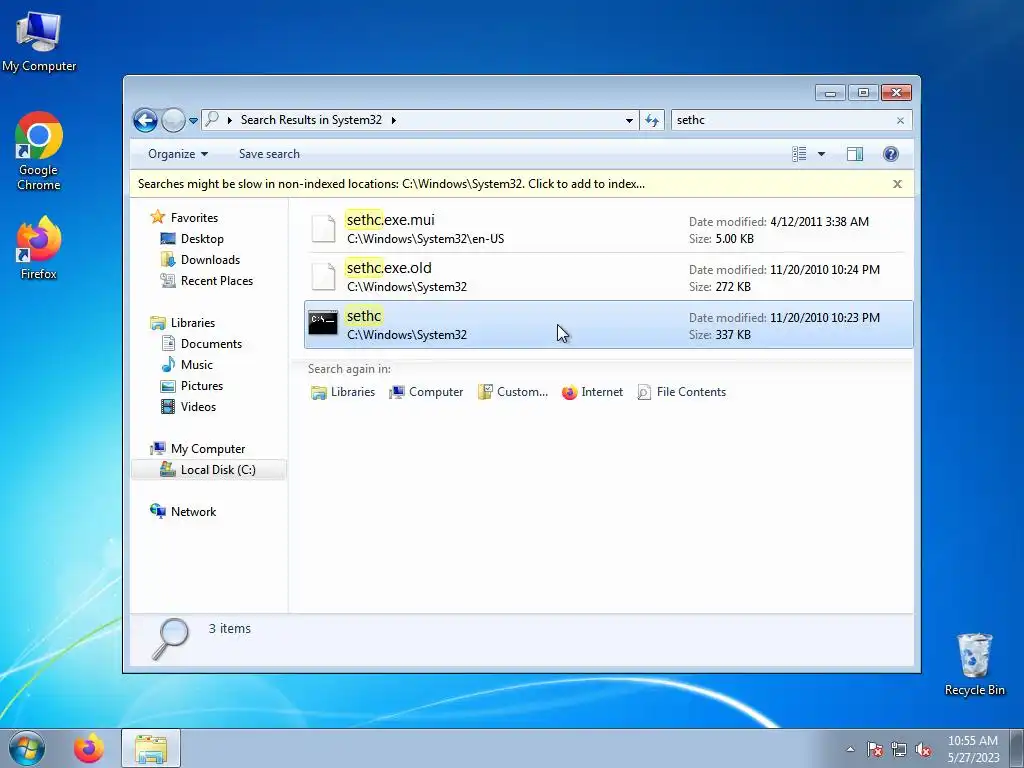Launch Google Chrome from desktop

click(39, 151)
